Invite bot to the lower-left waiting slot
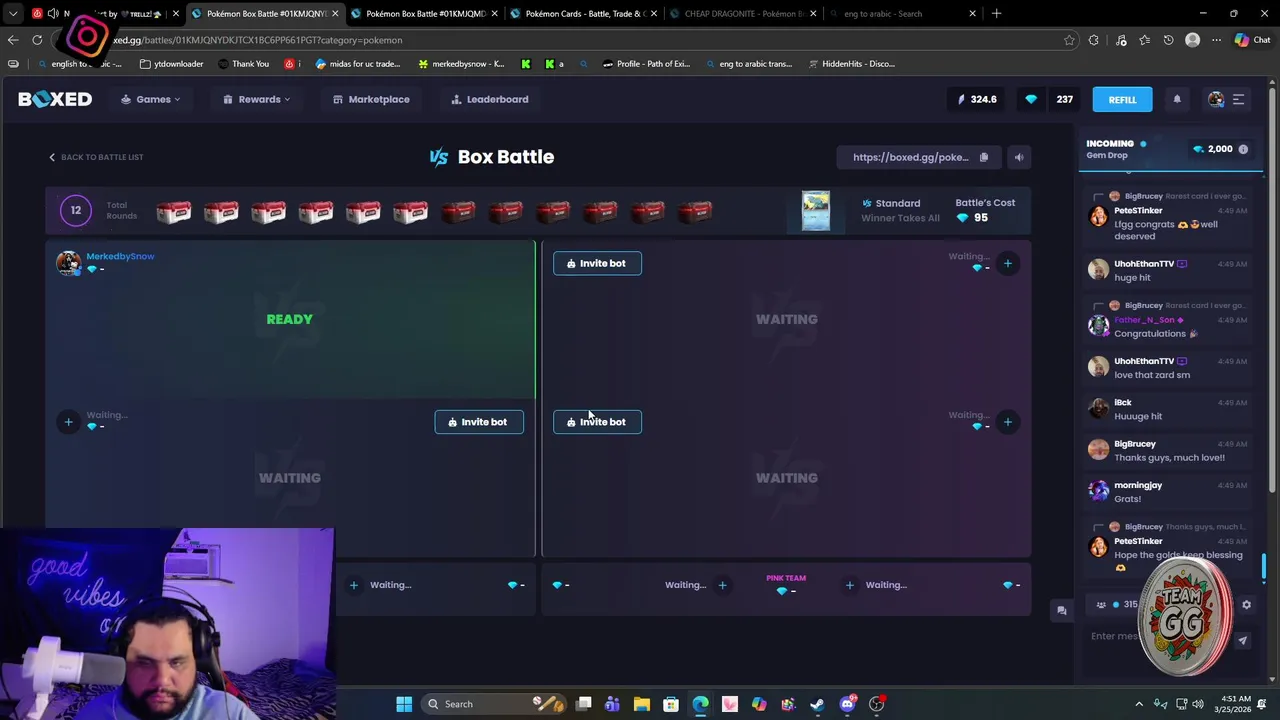 point(479,422)
